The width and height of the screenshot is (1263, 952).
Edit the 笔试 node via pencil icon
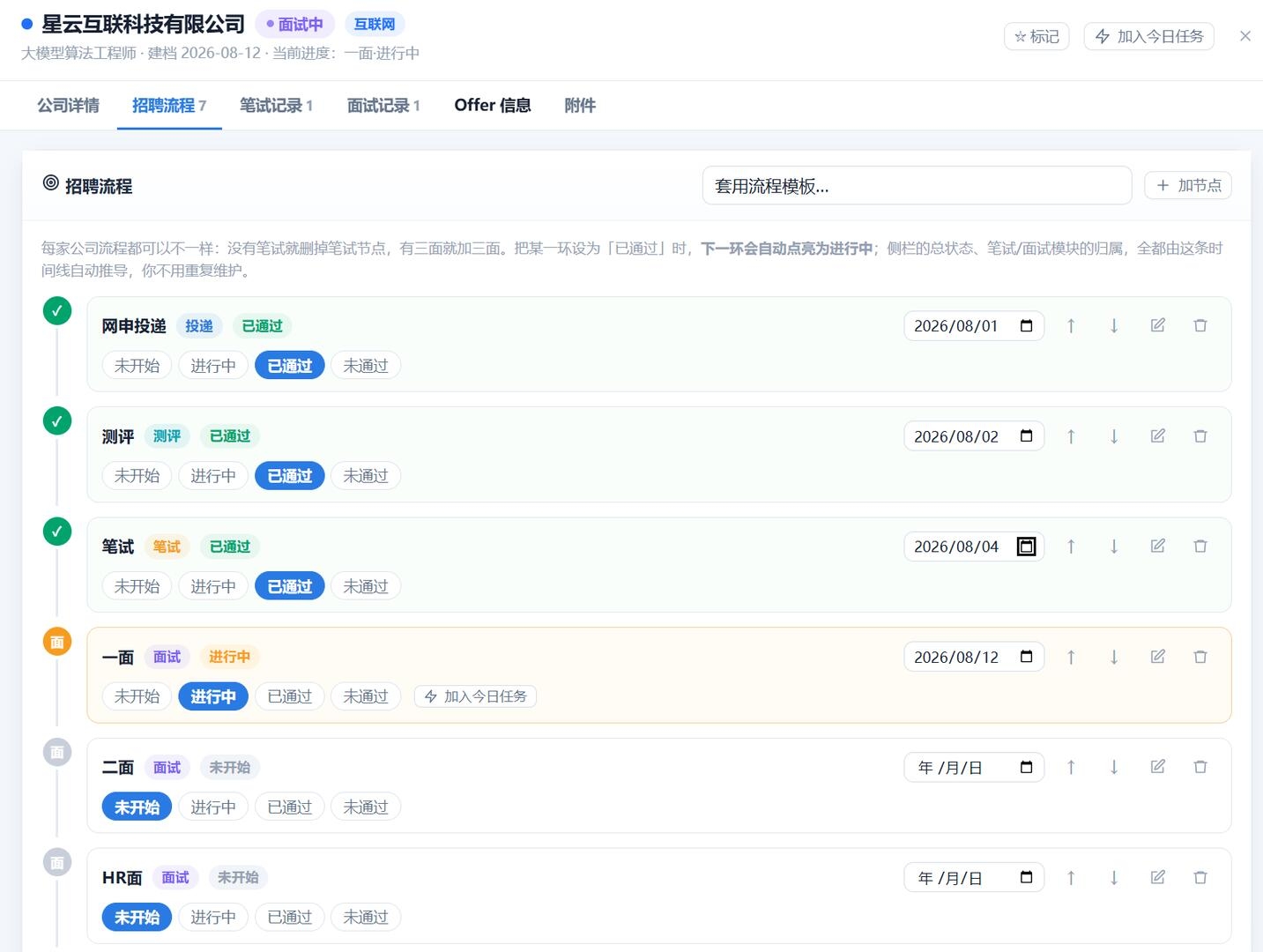1158,547
